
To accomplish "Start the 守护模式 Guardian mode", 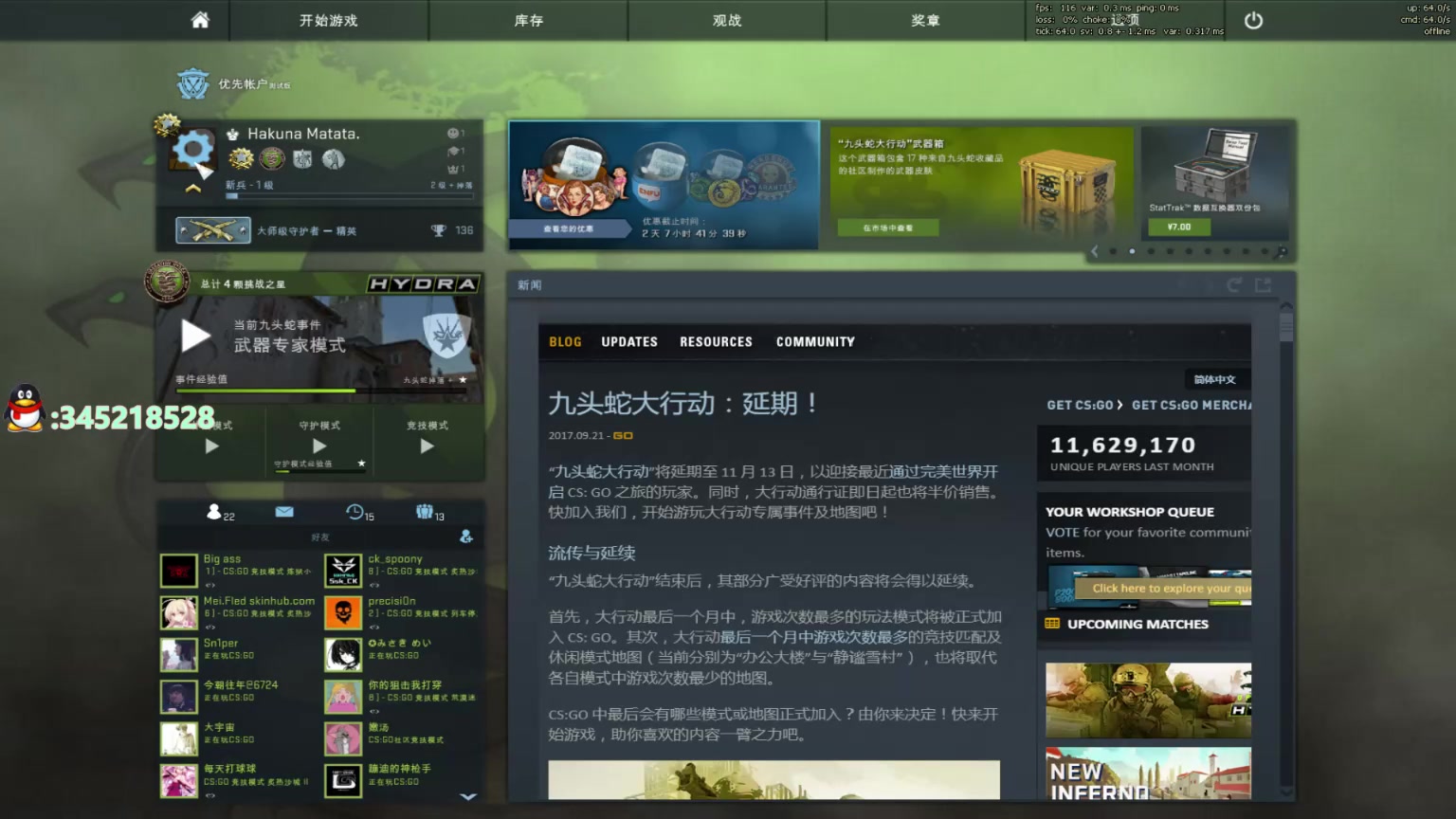I will coord(319,446).
